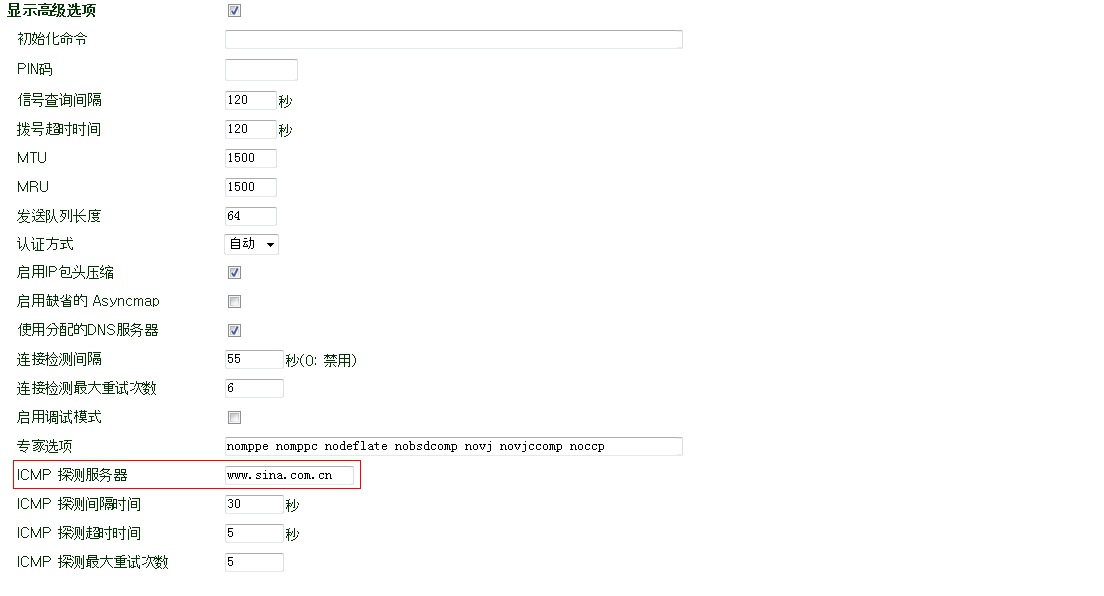Click the 连接检测间隔 input field
Viewport: 1104px width, 596px height.
(x=254, y=359)
